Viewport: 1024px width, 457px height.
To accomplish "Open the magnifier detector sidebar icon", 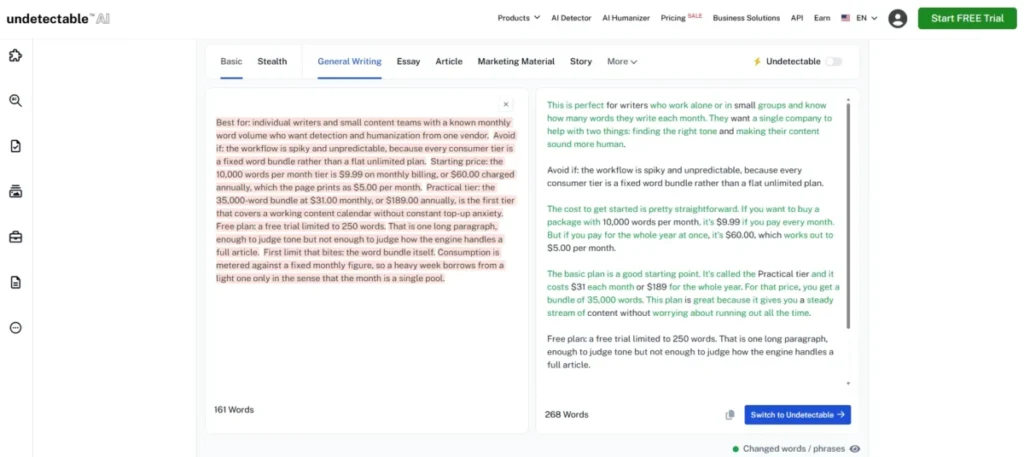I will point(16,101).
